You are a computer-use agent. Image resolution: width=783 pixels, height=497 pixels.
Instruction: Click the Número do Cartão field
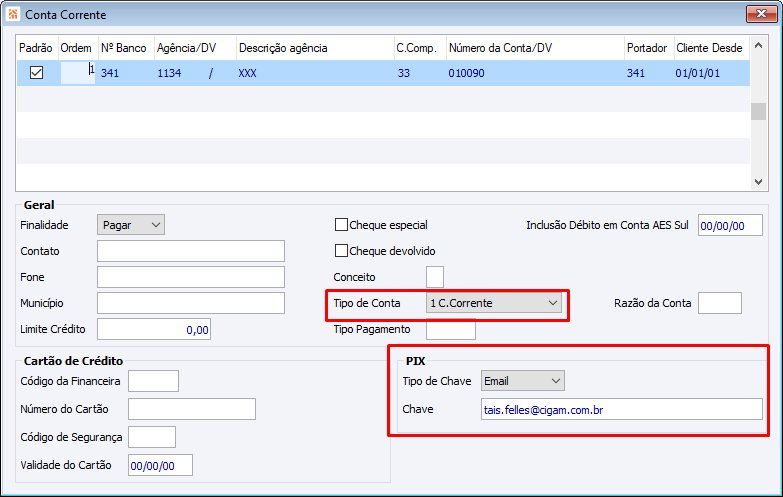192,409
